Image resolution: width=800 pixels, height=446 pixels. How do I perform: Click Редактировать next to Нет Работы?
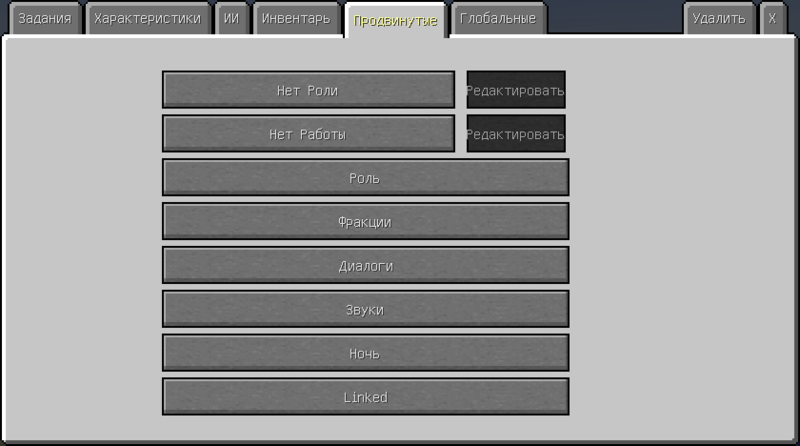coord(516,134)
